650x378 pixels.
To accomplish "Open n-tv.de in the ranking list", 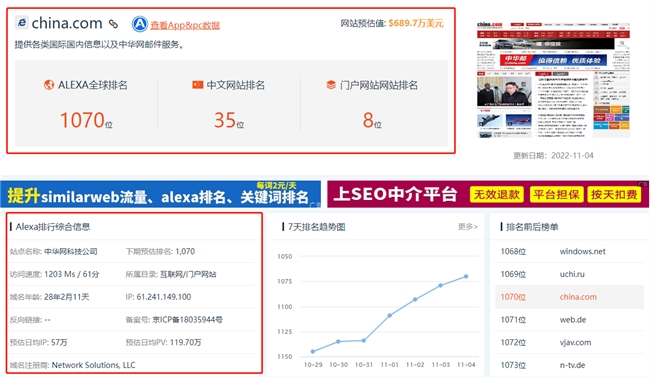I will 572,365.
